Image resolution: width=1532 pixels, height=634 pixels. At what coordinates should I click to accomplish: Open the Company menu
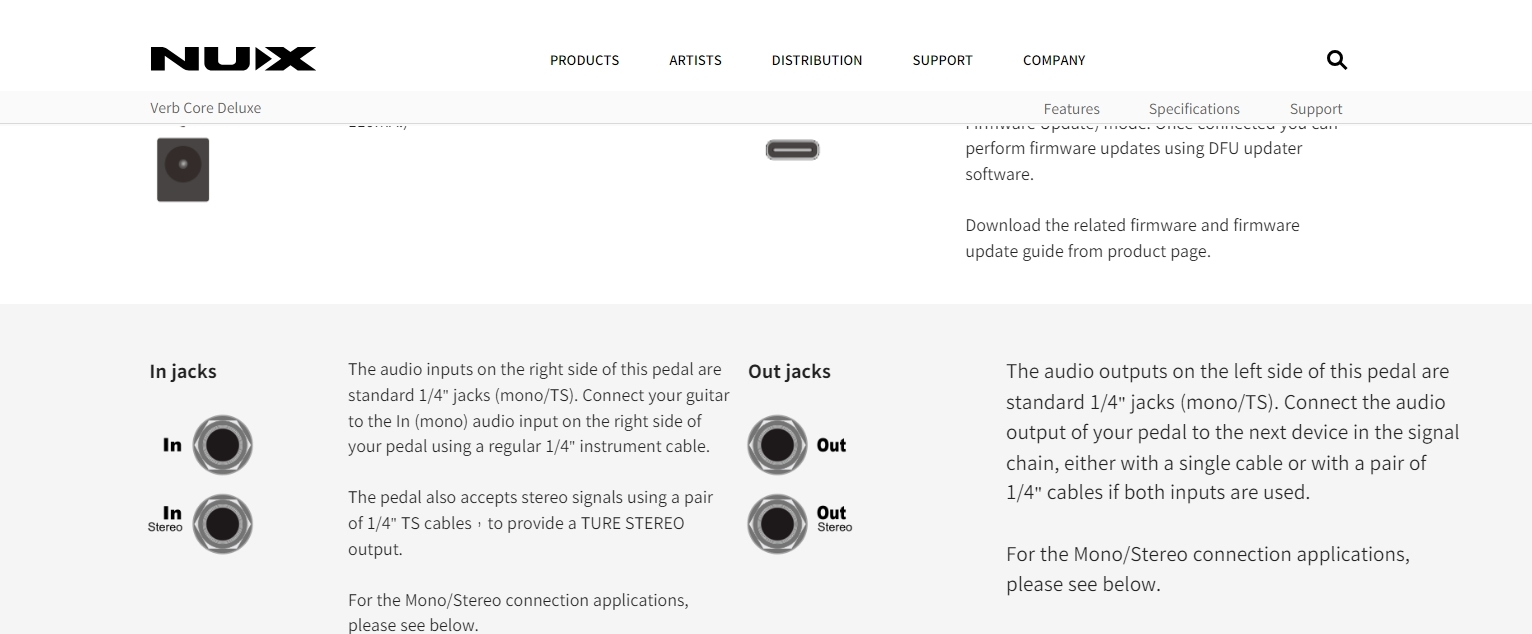coord(1053,60)
